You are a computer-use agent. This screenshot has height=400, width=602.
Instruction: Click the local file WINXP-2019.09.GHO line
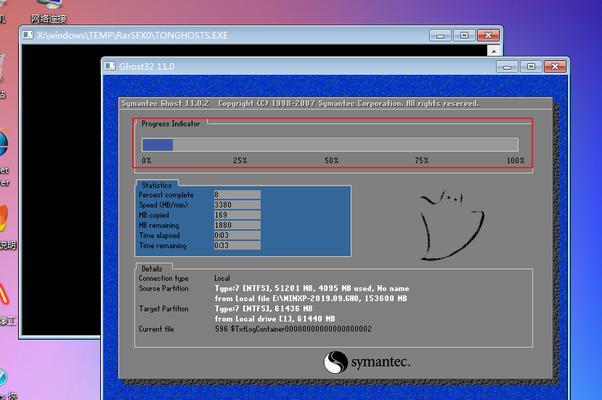[x=311, y=298]
